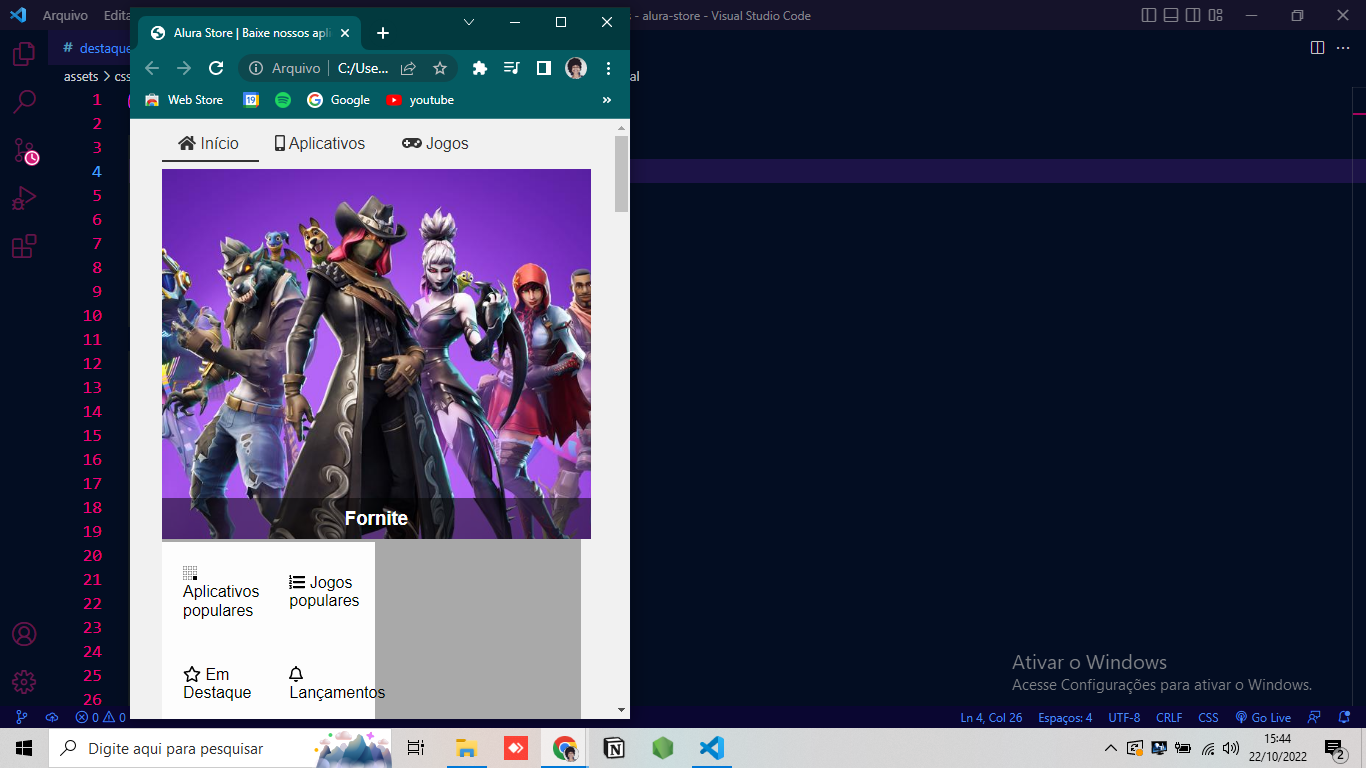Screen dimensions: 1366x768
Task: Open the calendar bookmark icon
Action: [x=251, y=100]
